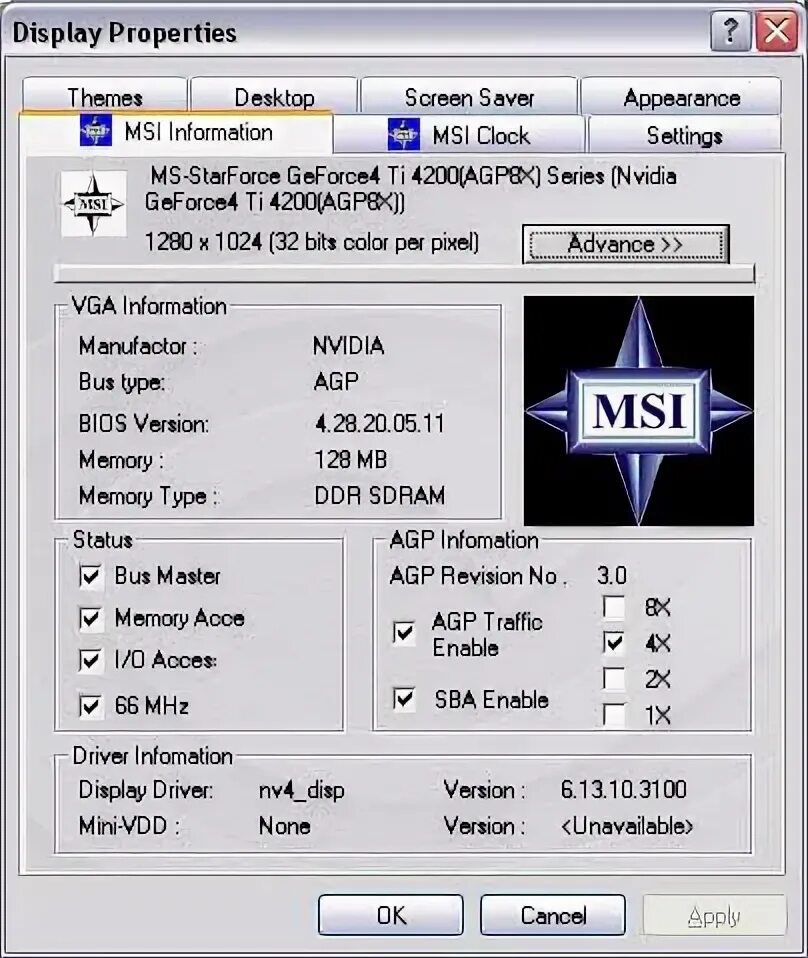Screen dimensions: 808x958
Task: Click the small MSI star logo icon
Action: [94, 203]
